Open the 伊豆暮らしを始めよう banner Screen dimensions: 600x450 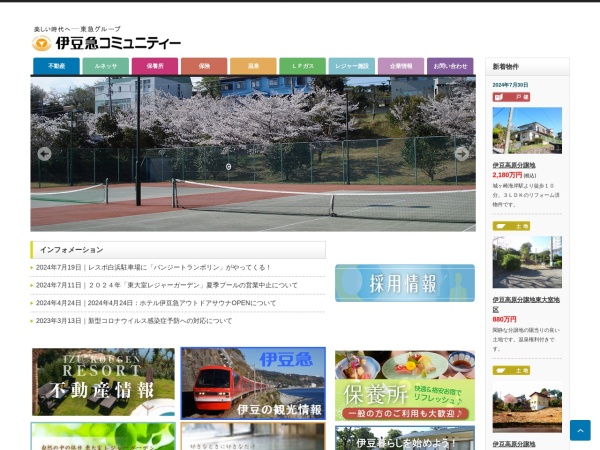click(x=405, y=439)
